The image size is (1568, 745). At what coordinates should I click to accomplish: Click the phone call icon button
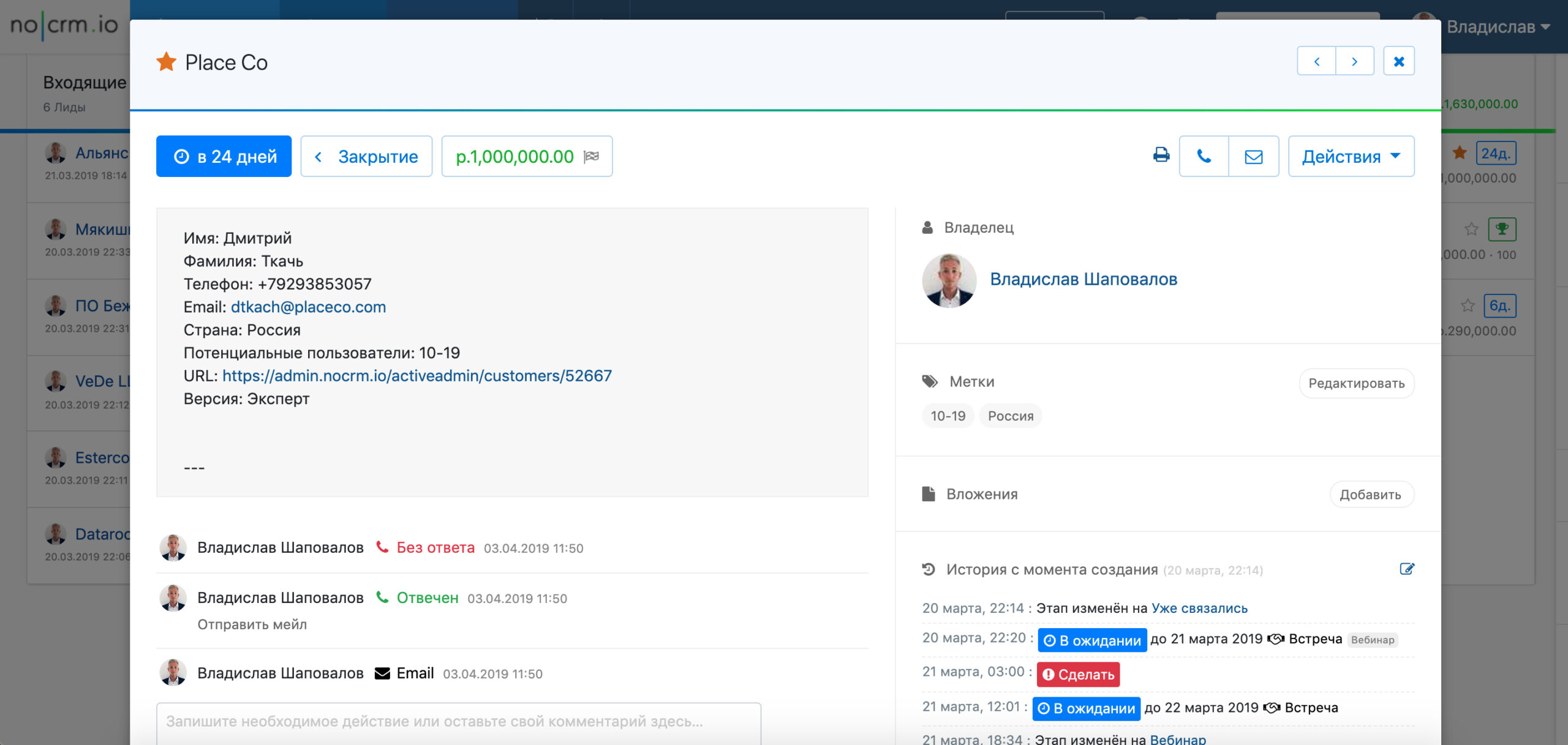click(1204, 156)
